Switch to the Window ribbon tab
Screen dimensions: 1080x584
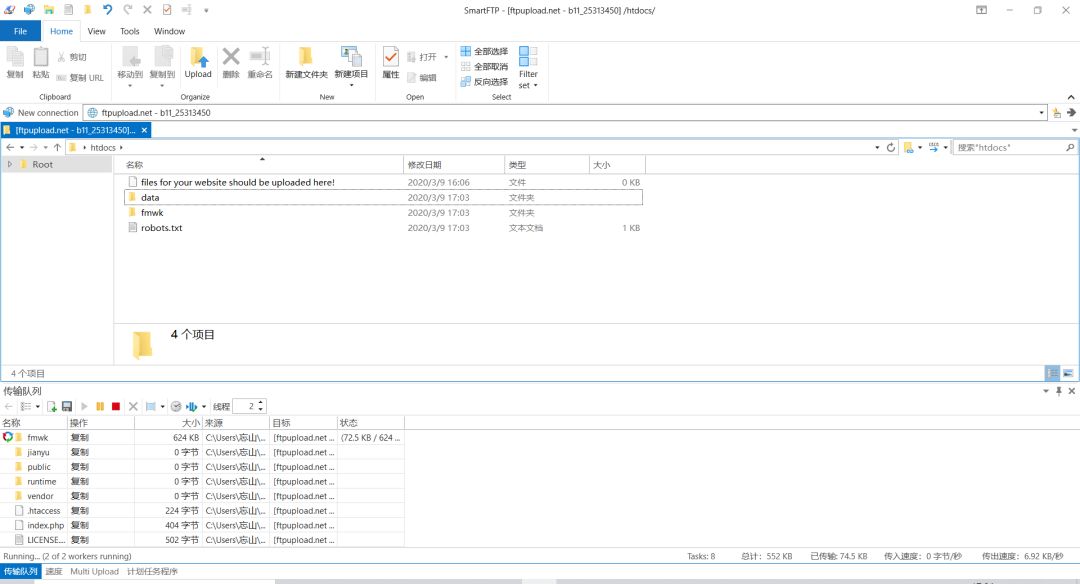pos(169,31)
